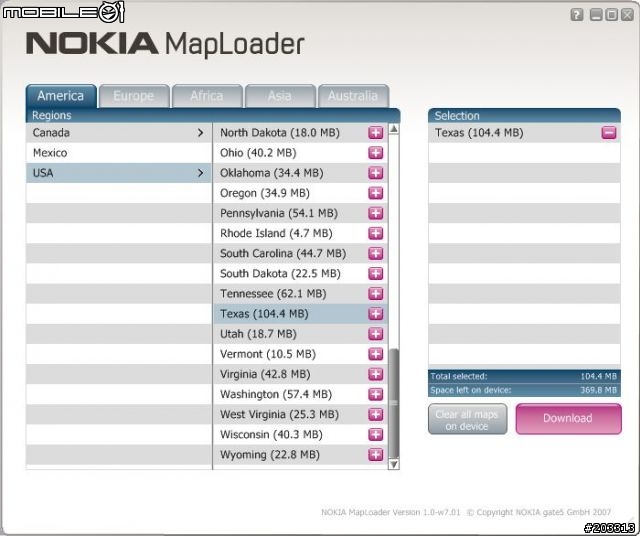Select 'Texas (104.4 MB)' in states list
Screen dimensions: 640x536
pos(264,314)
